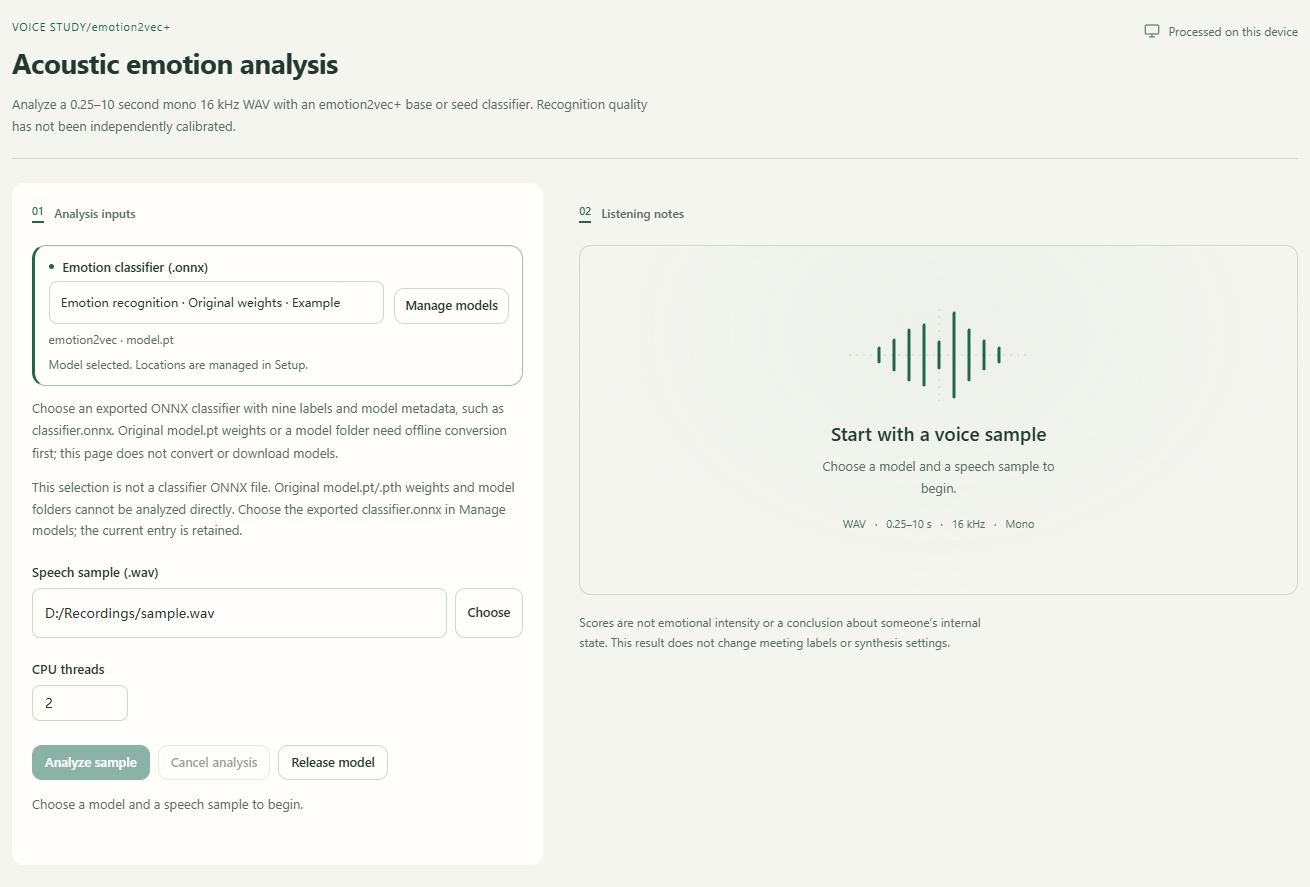Click the emotion2vec+ breadcrumb segment

131,27
